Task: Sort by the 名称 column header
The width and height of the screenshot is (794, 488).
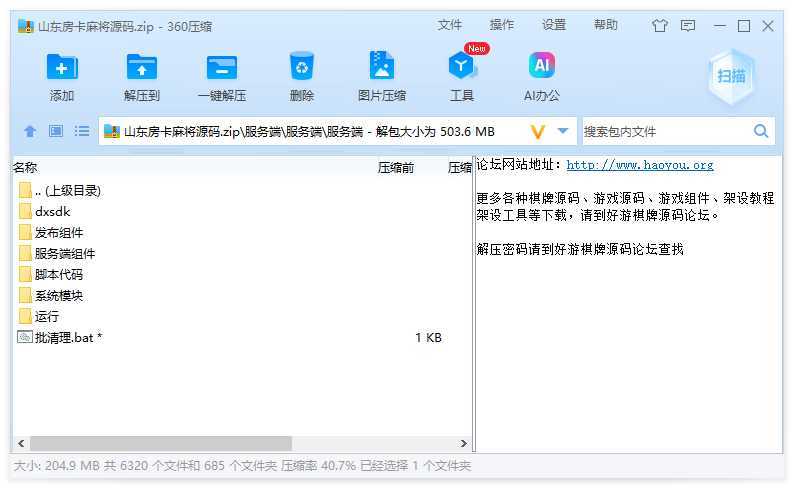Action: [x=25, y=168]
